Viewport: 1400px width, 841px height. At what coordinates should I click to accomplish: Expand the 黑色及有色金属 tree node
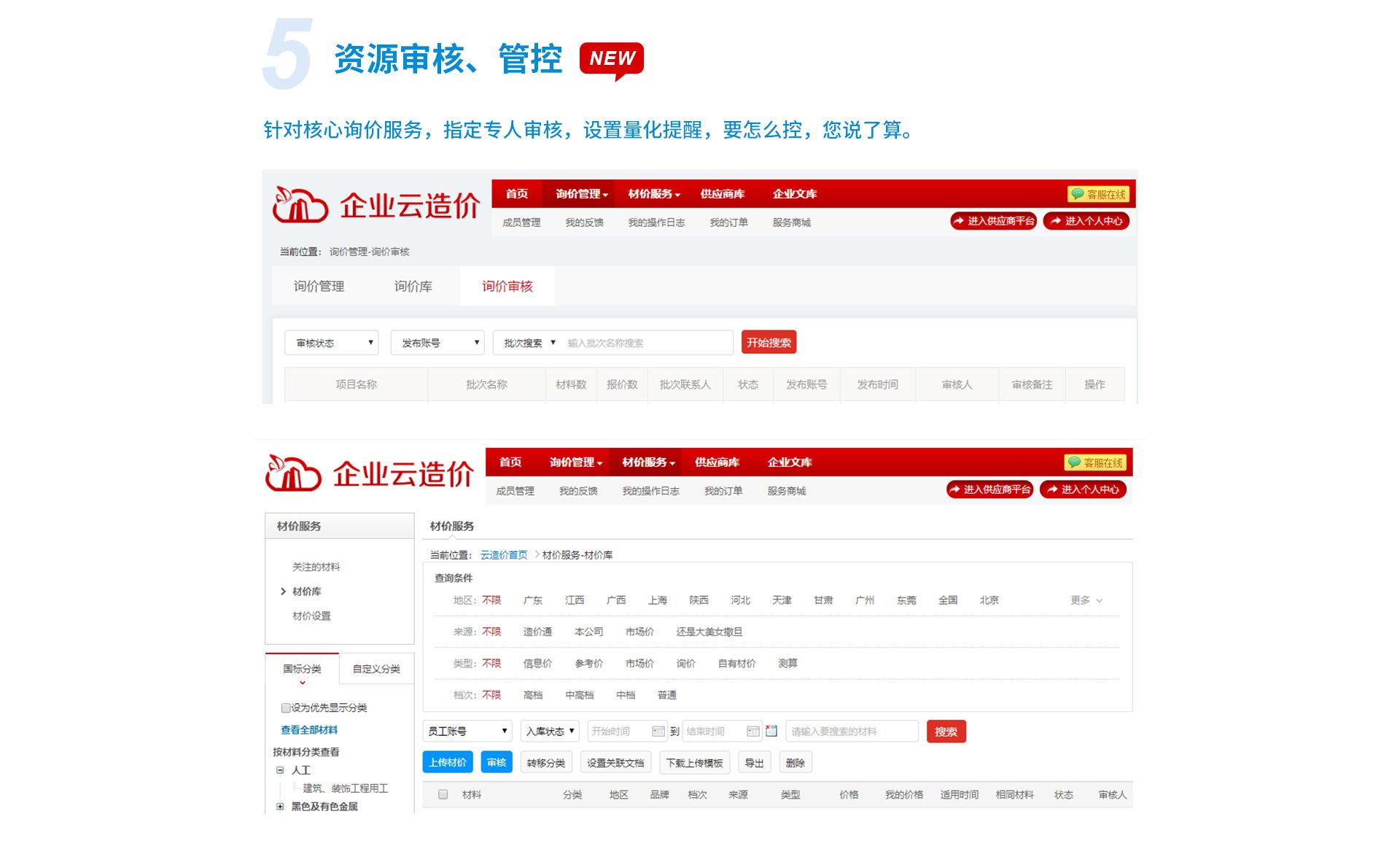280,807
